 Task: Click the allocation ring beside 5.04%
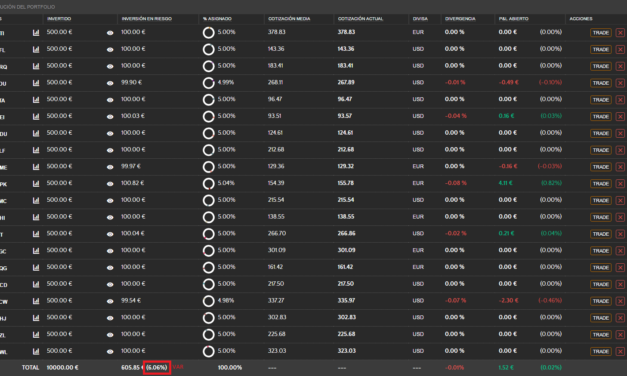click(208, 184)
